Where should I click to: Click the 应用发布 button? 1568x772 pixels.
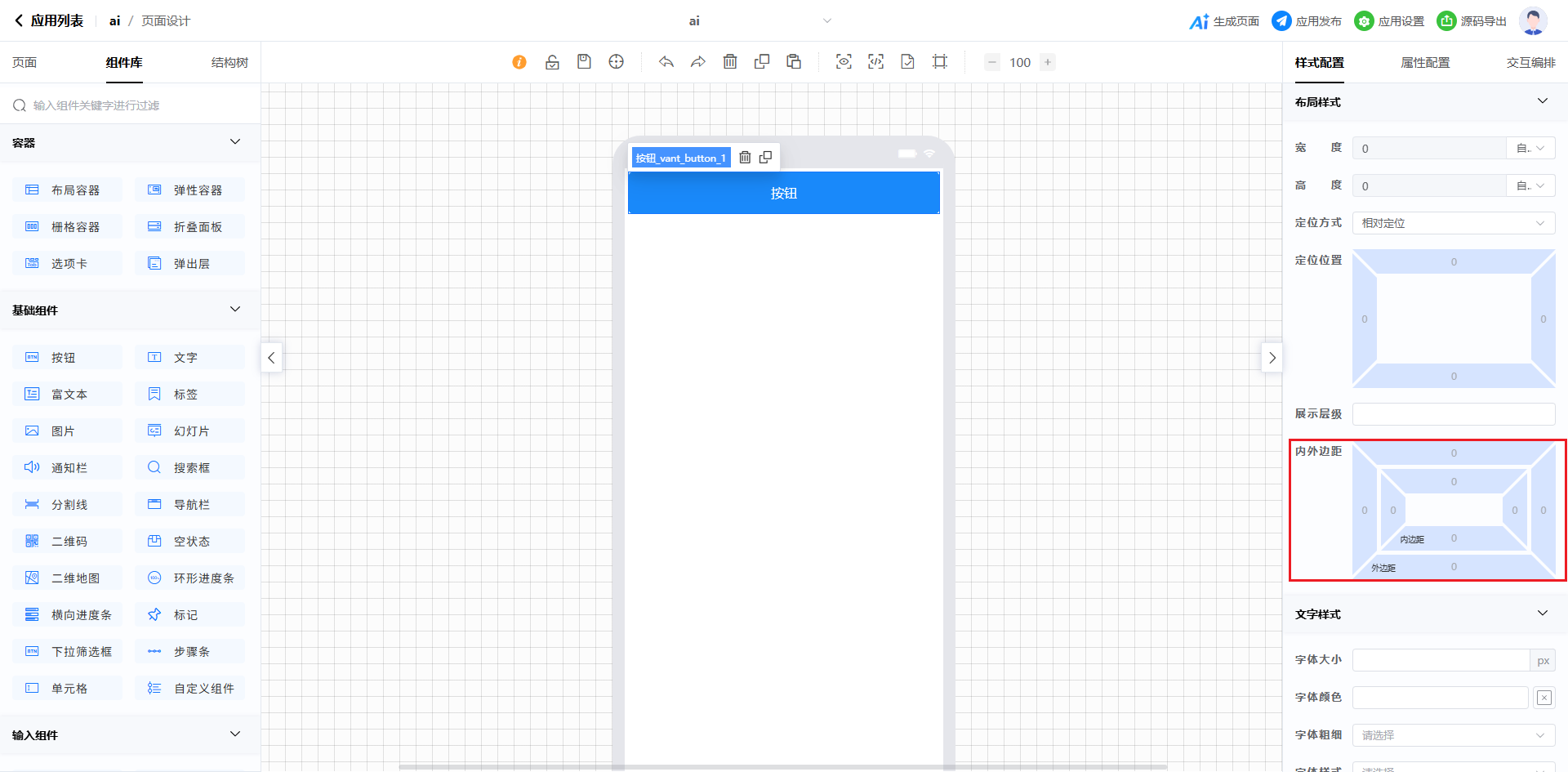pyautogui.click(x=1307, y=21)
